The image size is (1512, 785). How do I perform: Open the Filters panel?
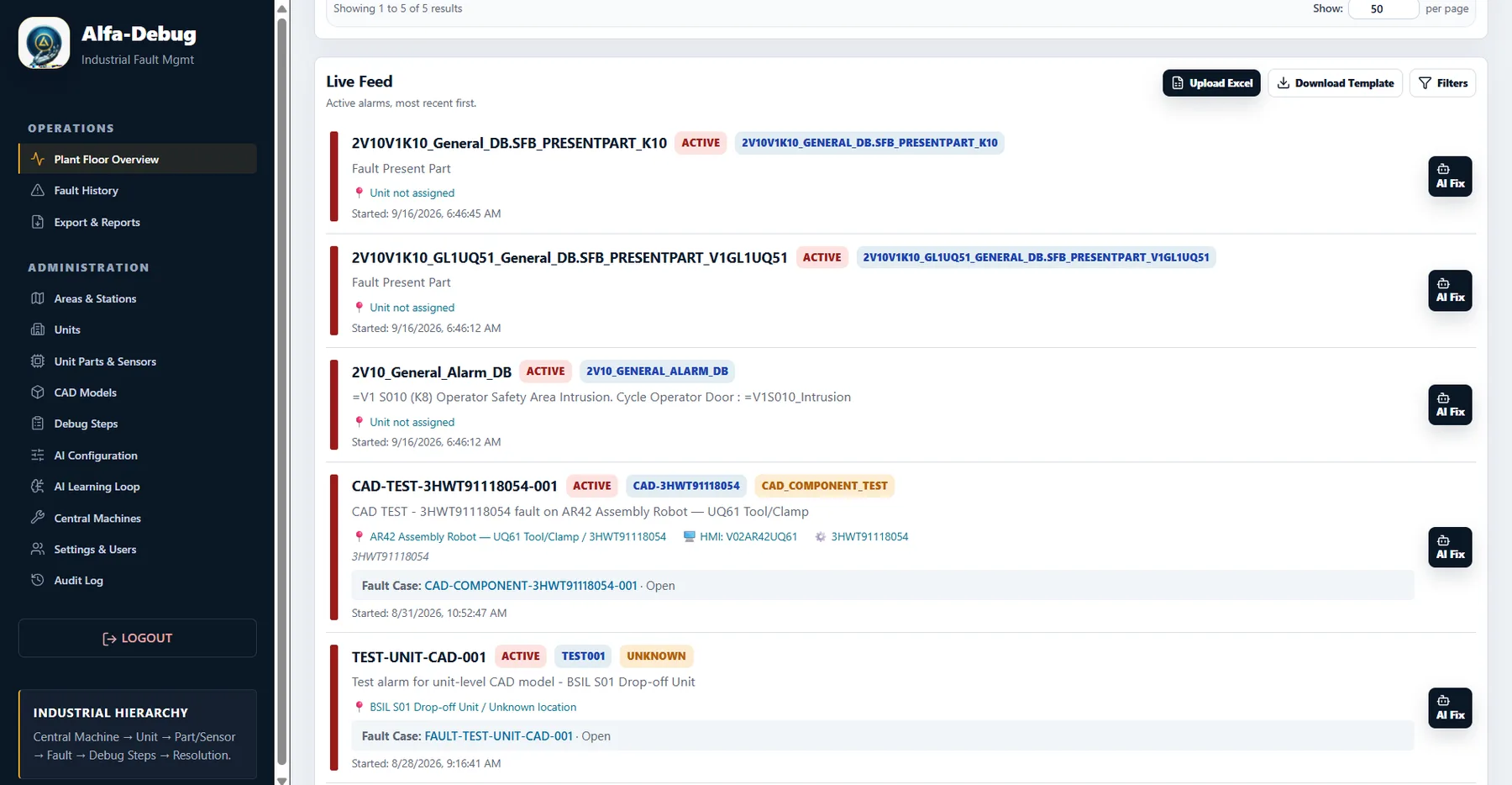tap(1442, 83)
